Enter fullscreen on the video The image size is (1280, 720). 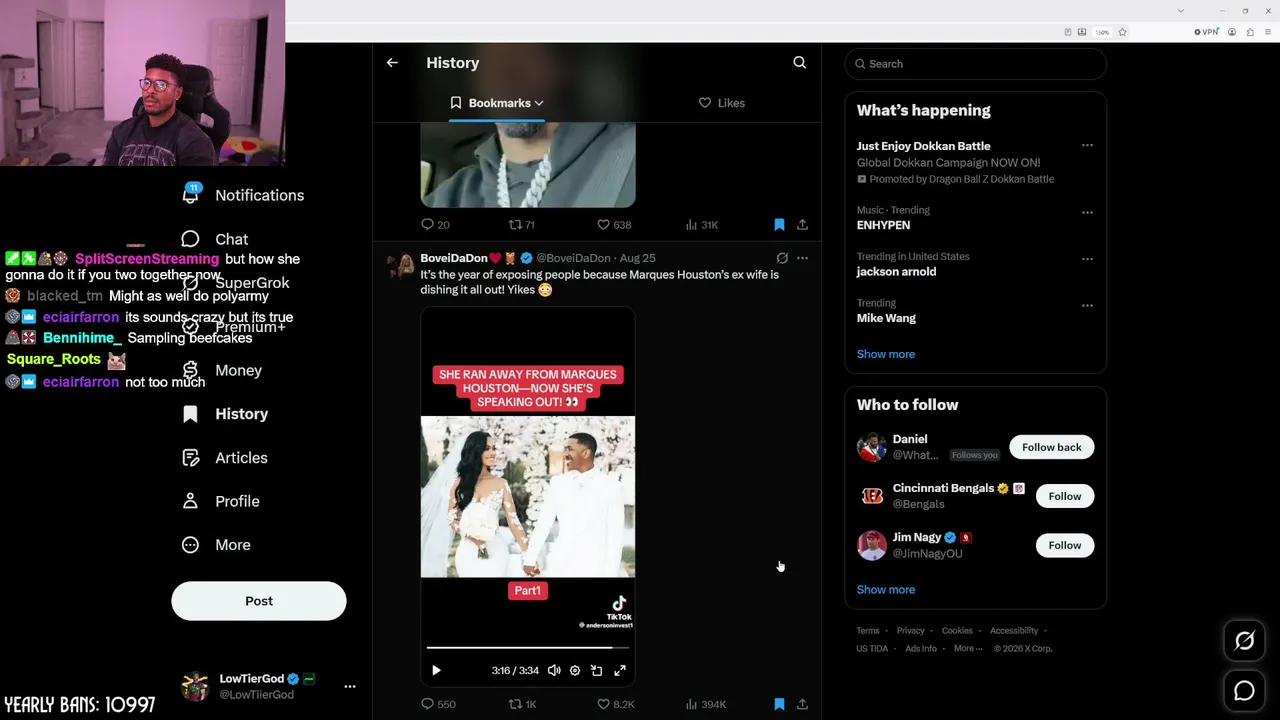click(x=620, y=671)
